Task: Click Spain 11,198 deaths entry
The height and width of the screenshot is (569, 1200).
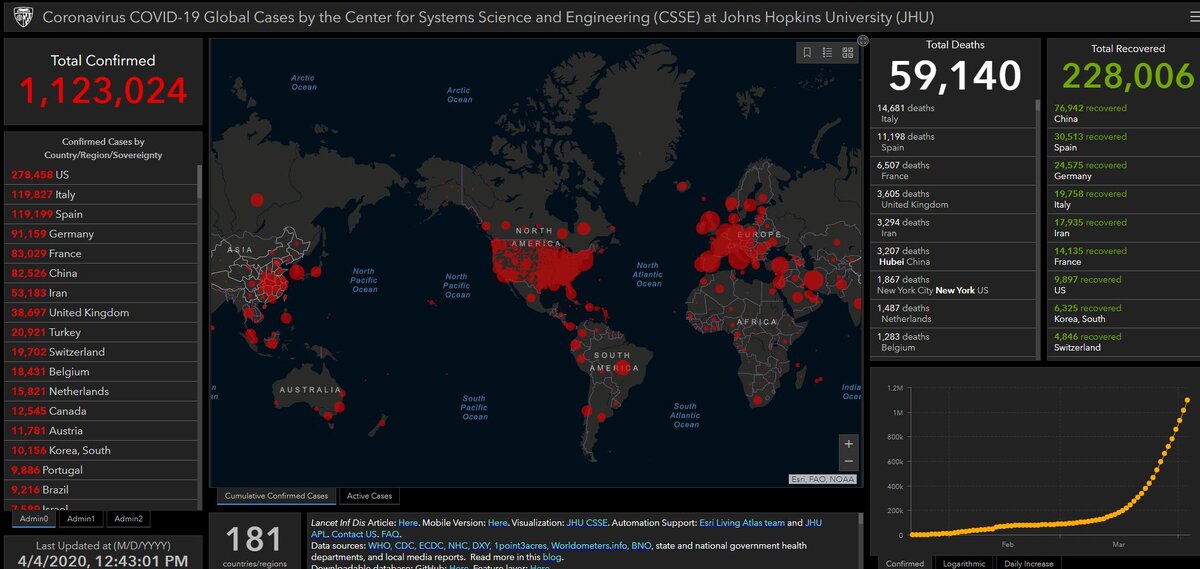Action: 954,141
